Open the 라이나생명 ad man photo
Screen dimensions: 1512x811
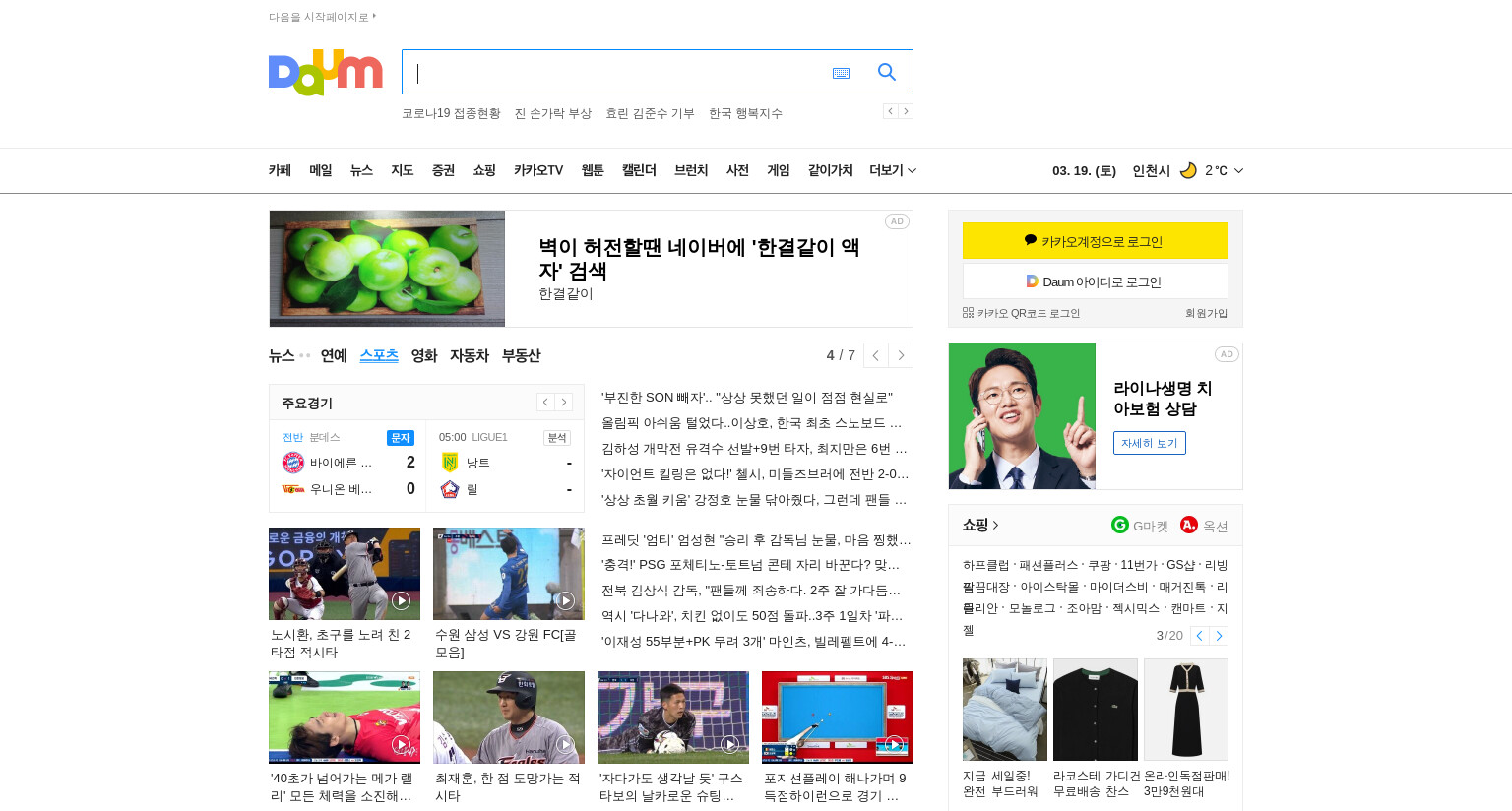(1022, 416)
